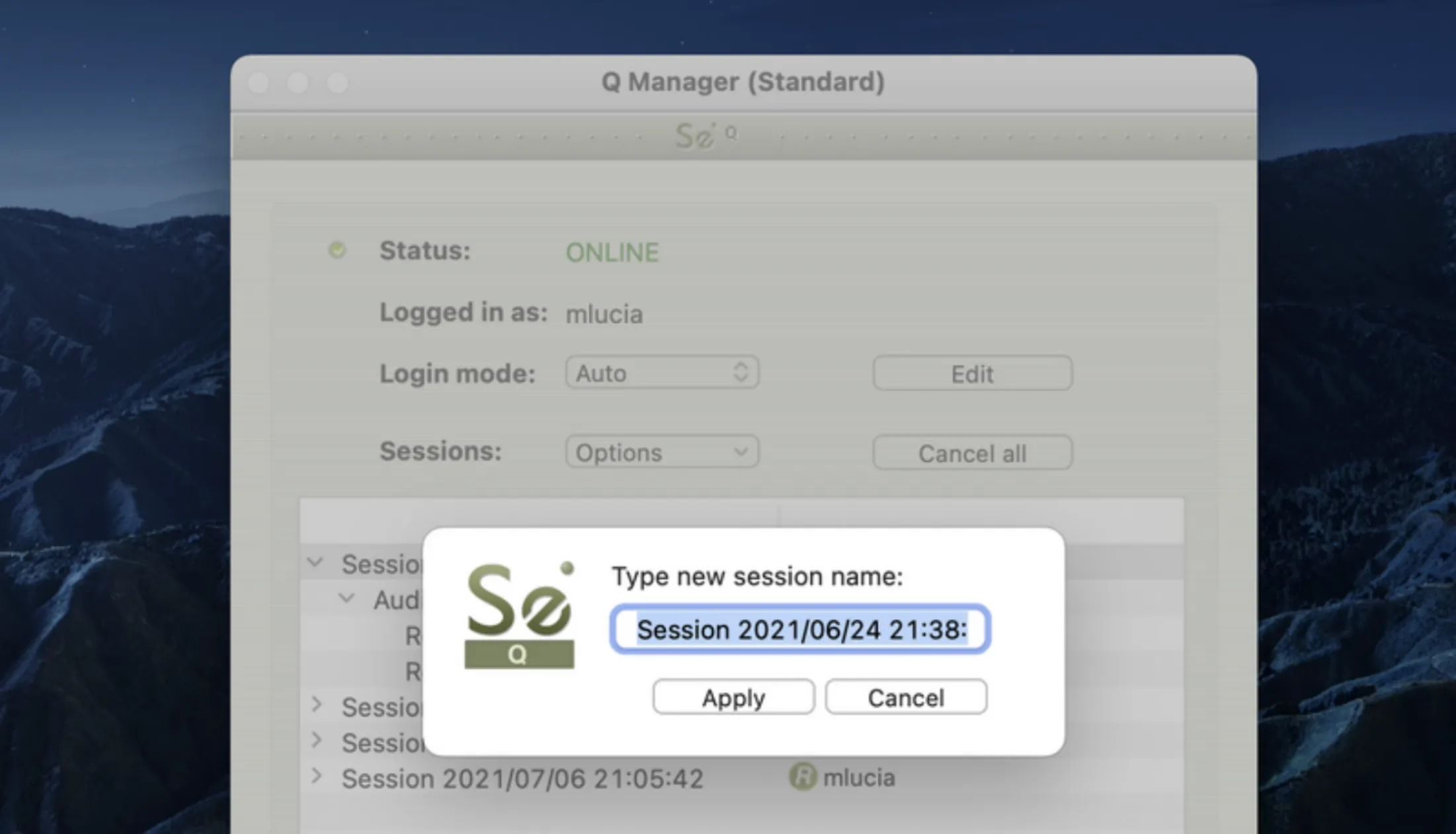Image resolution: width=1456 pixels, height=834 pixels.
Task: Open the Login mode Auto dropdown
Action: click(662, 373)
